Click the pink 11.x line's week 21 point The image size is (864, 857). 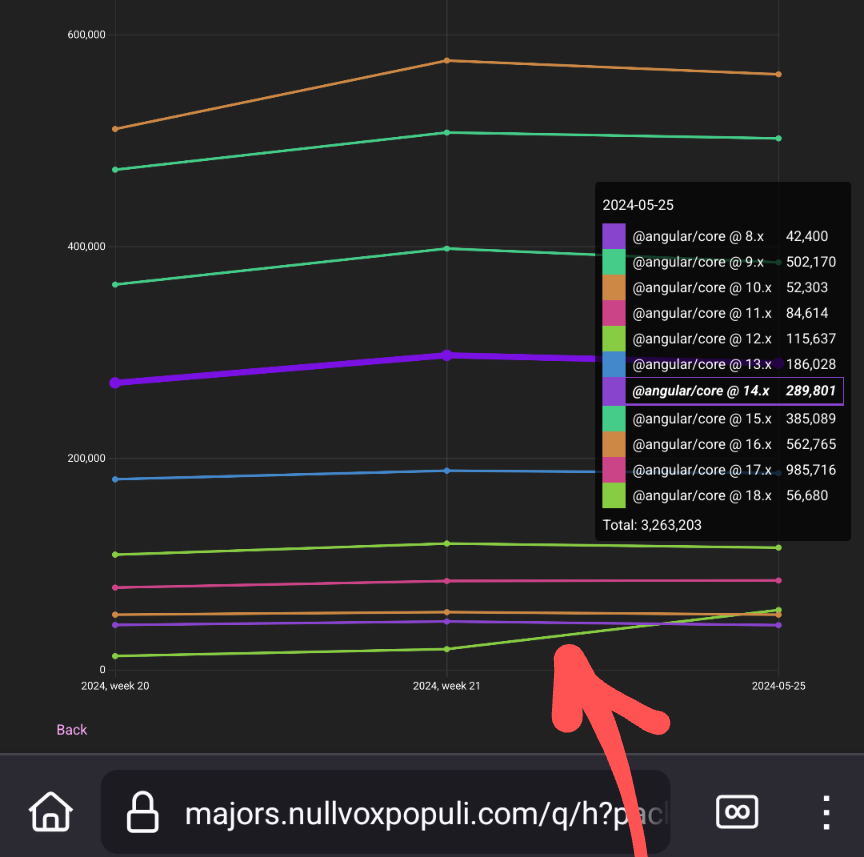pos(447,581)
